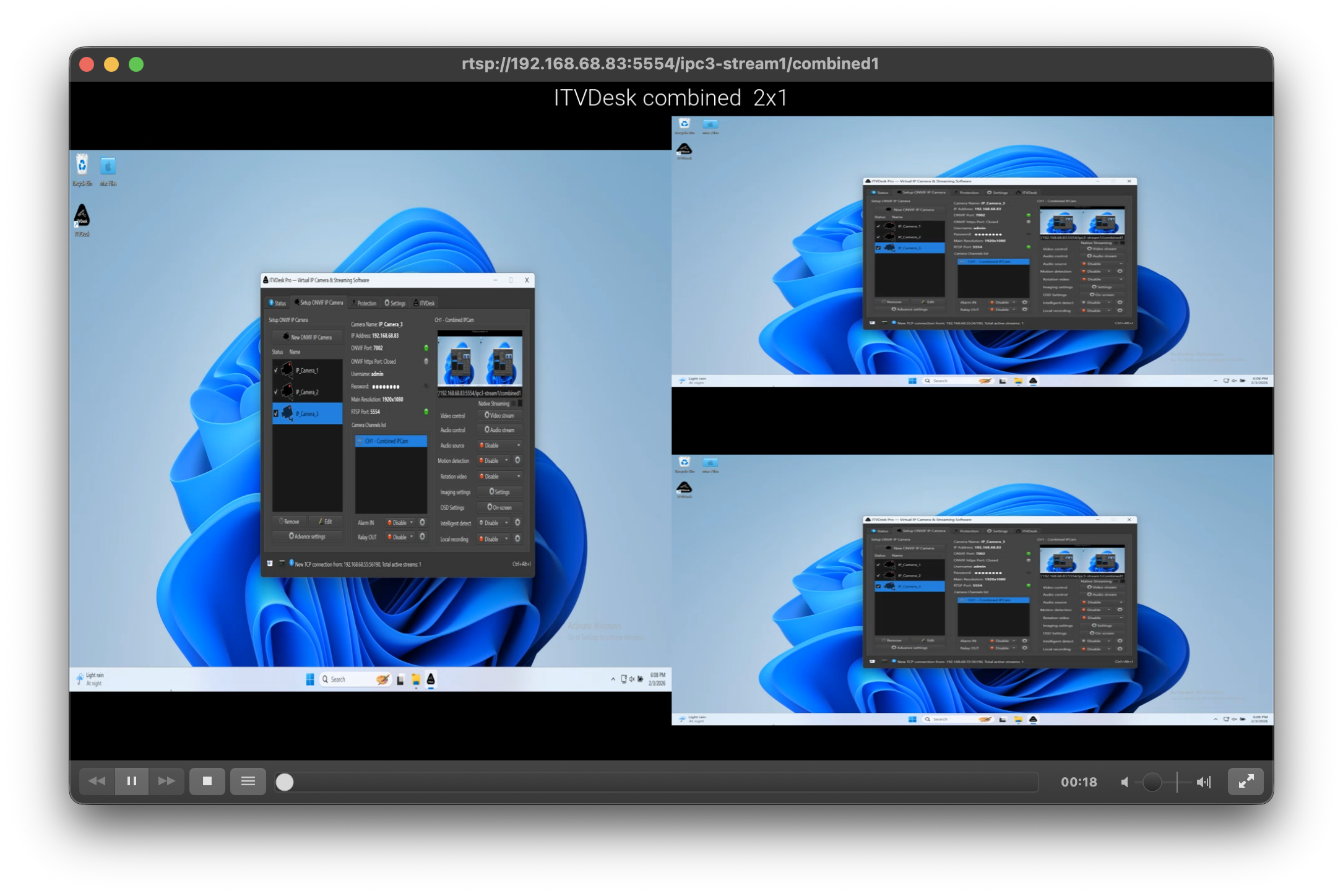Open Protection tab in the large left ITVDesk window
The height and width of the screenshot is (896, 1343).
[x=365, y=303]
